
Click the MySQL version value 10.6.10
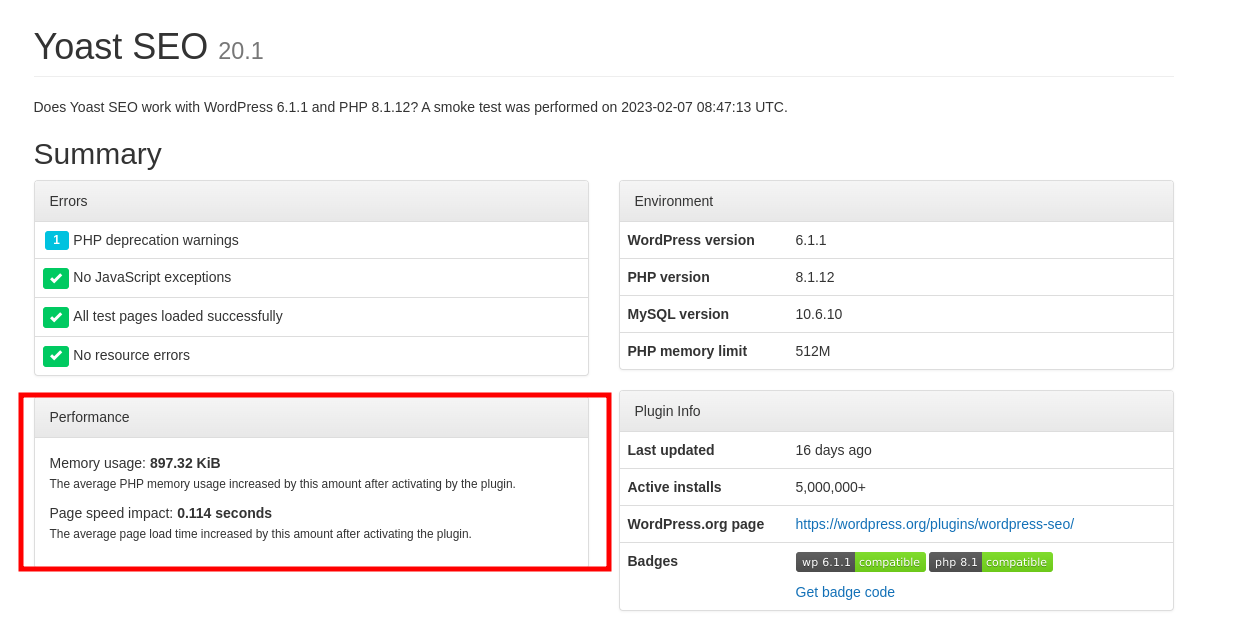click(x=819, y=314)
